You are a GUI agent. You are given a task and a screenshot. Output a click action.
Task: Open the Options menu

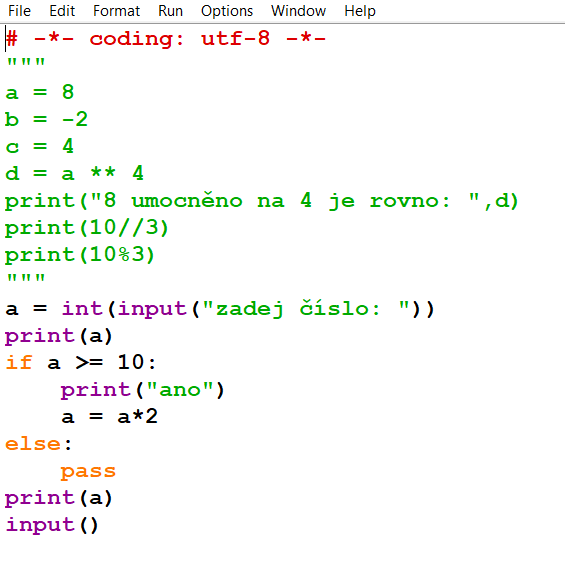227,11
